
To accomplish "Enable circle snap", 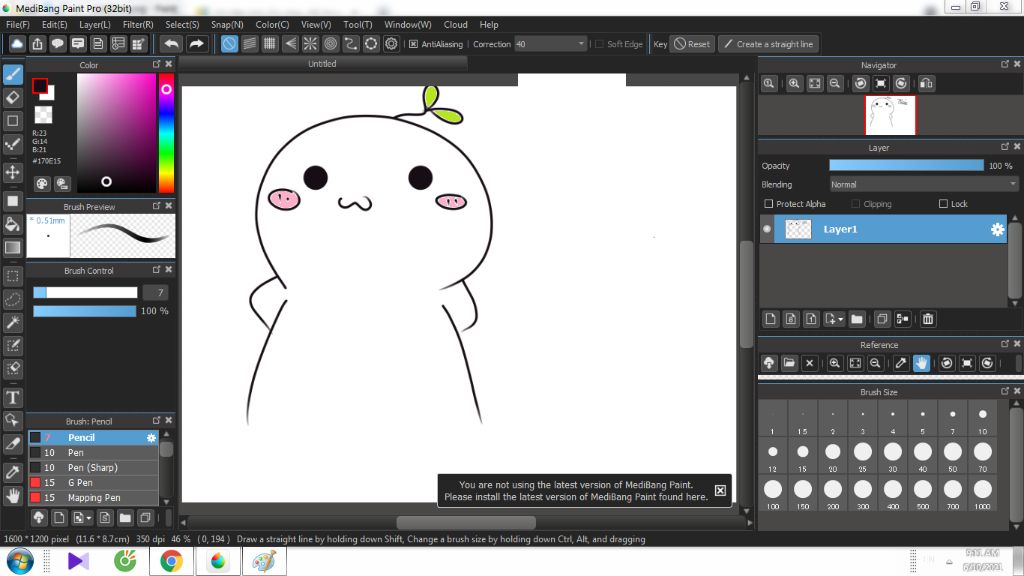I will [x=330, y=44].
